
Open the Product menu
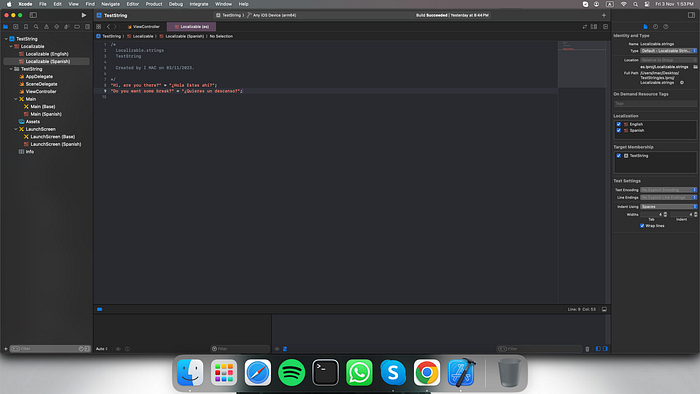(154, 4)
